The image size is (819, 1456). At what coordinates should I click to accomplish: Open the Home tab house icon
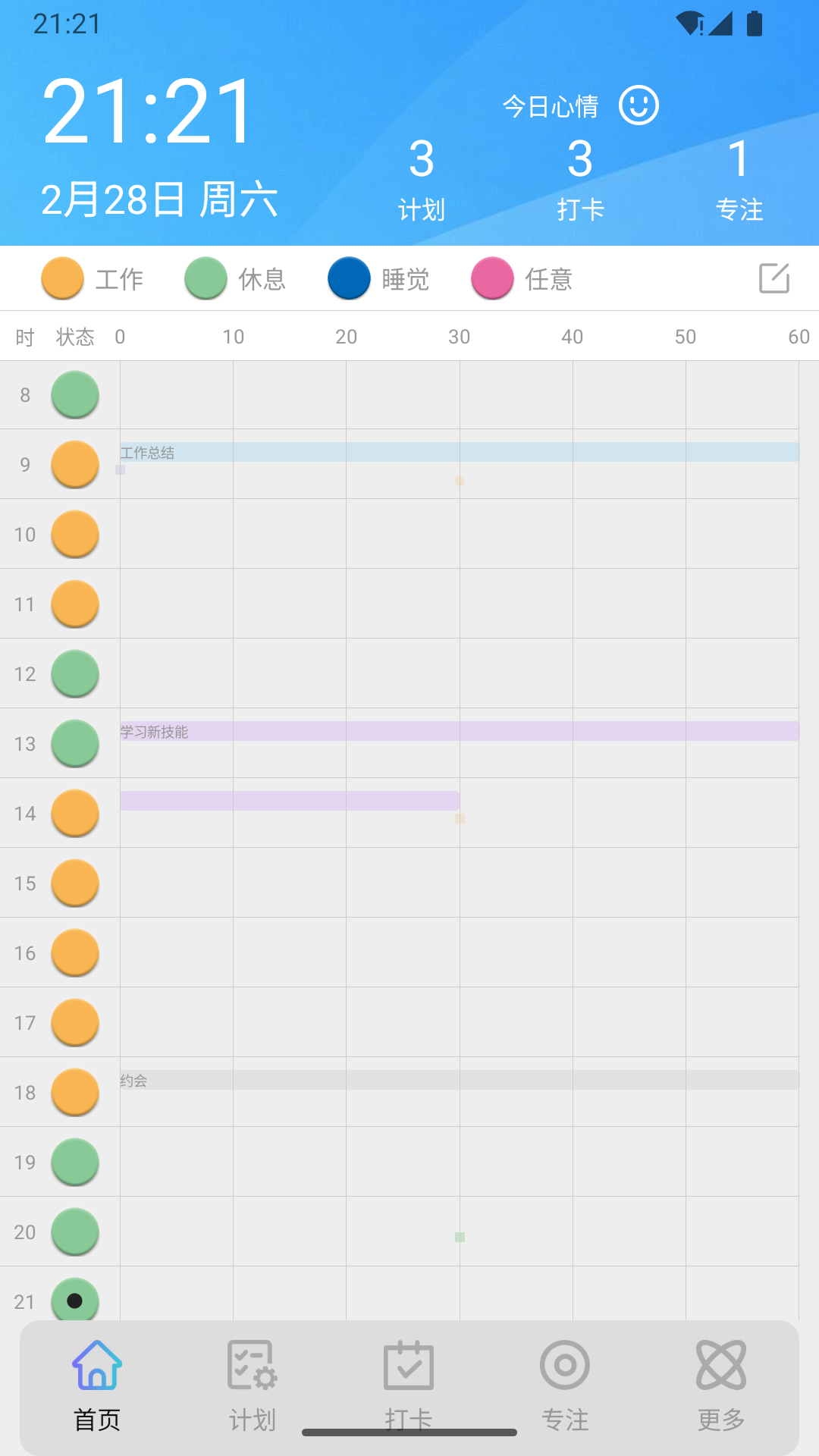(x=97, y=1367)
